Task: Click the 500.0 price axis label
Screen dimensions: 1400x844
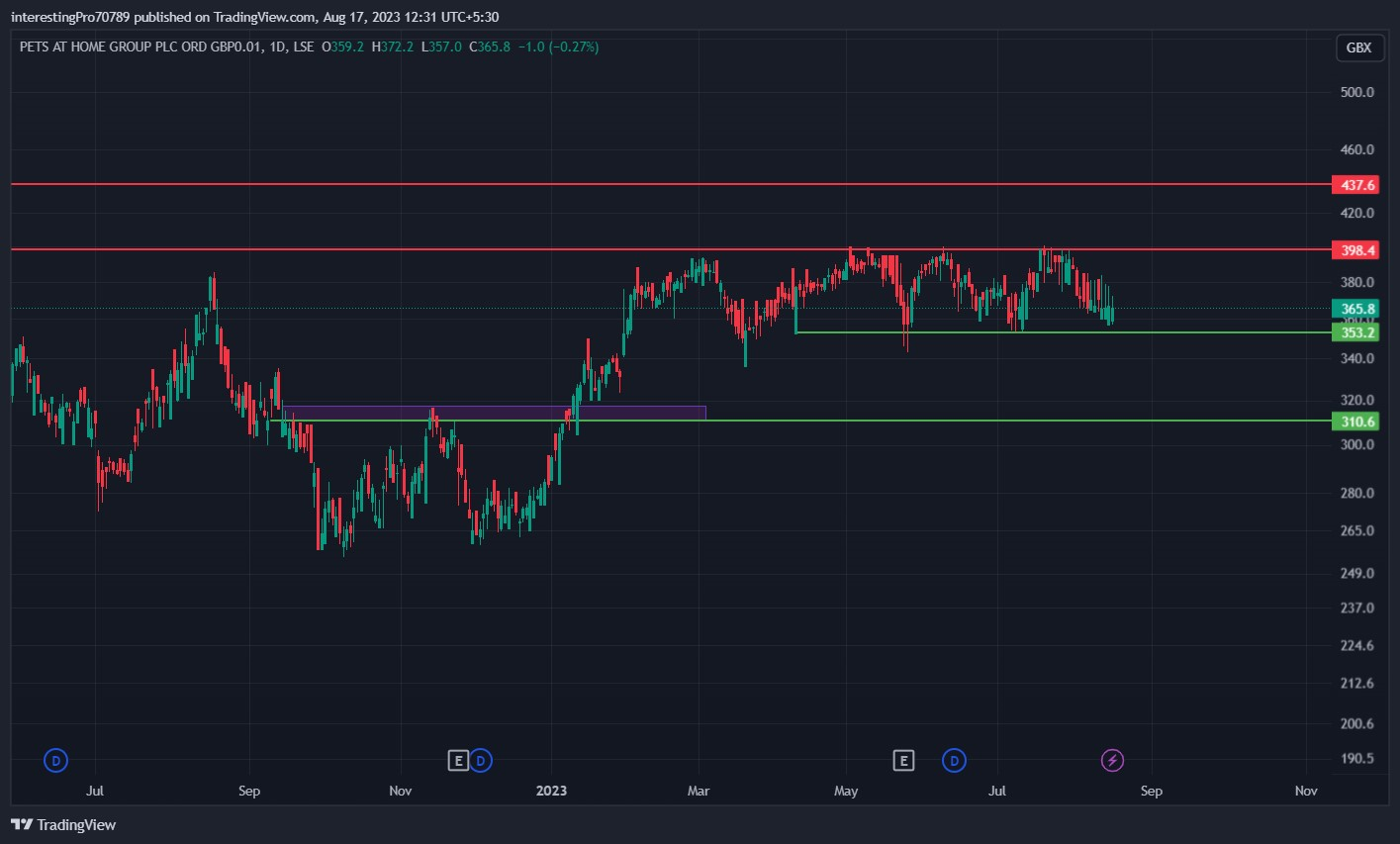Action: pyautogui.click(x=1356, y=92)
